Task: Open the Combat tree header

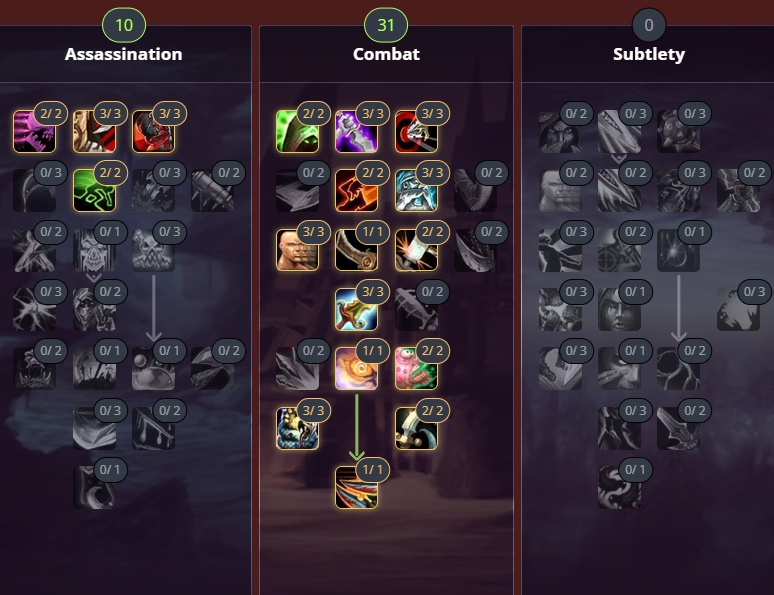Action: (386, 54)
